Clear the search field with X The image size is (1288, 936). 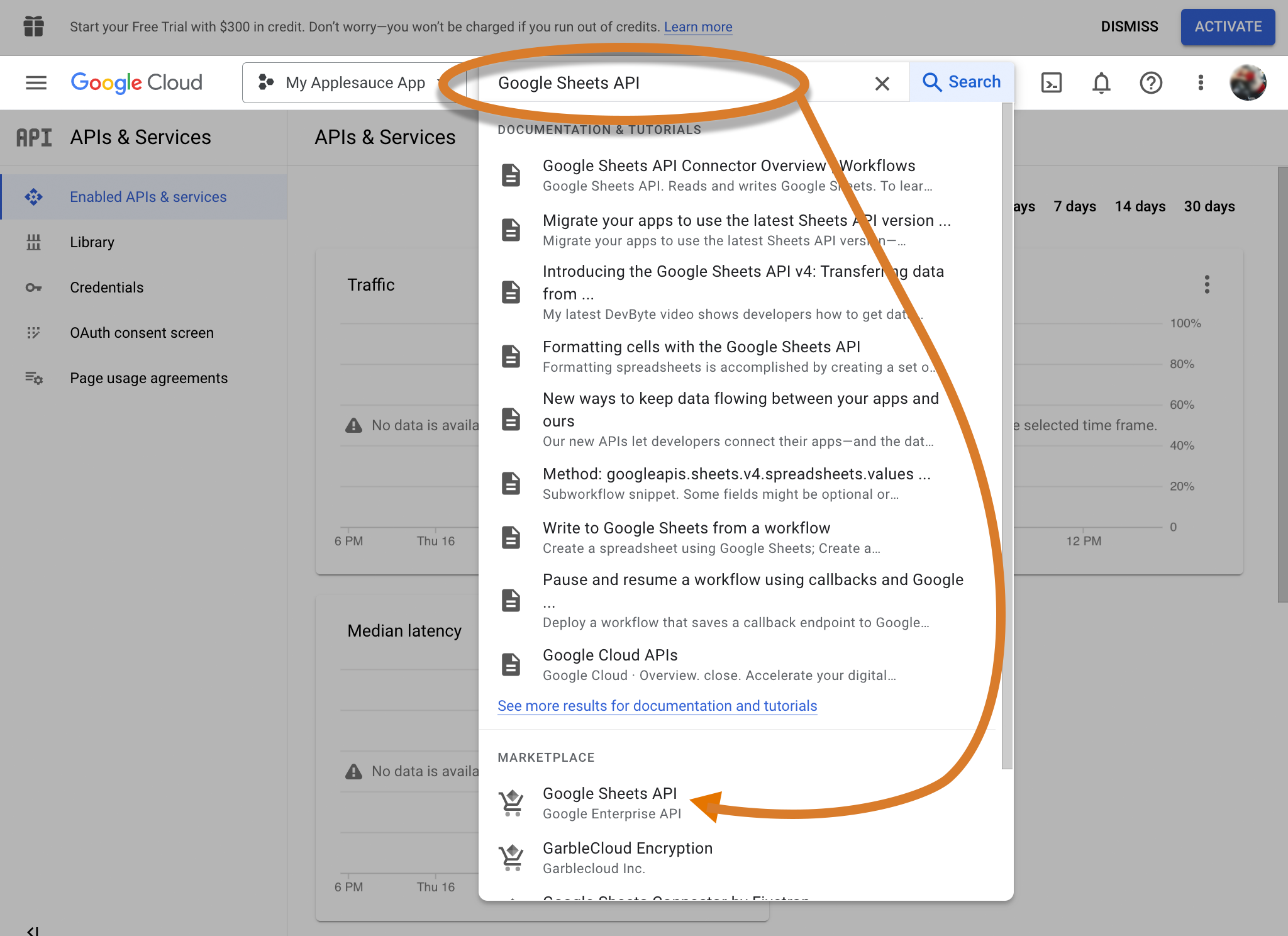point(882,83)
